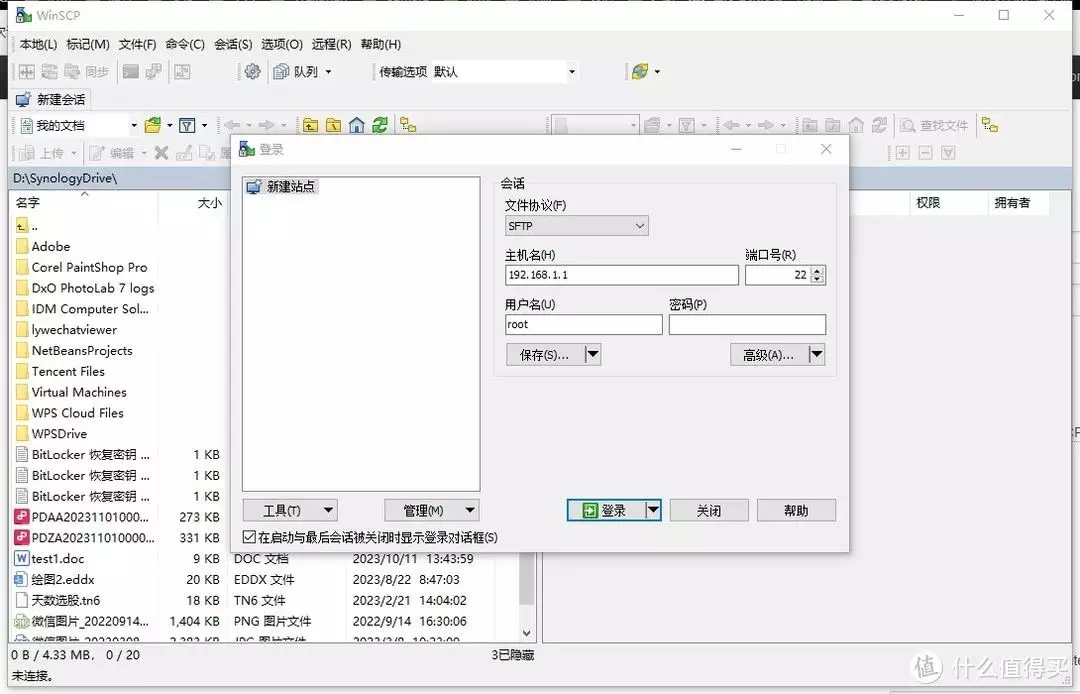1080x694 pixels.
Task: Click the compare directories toolbar icon
Action: pos(26,72)
